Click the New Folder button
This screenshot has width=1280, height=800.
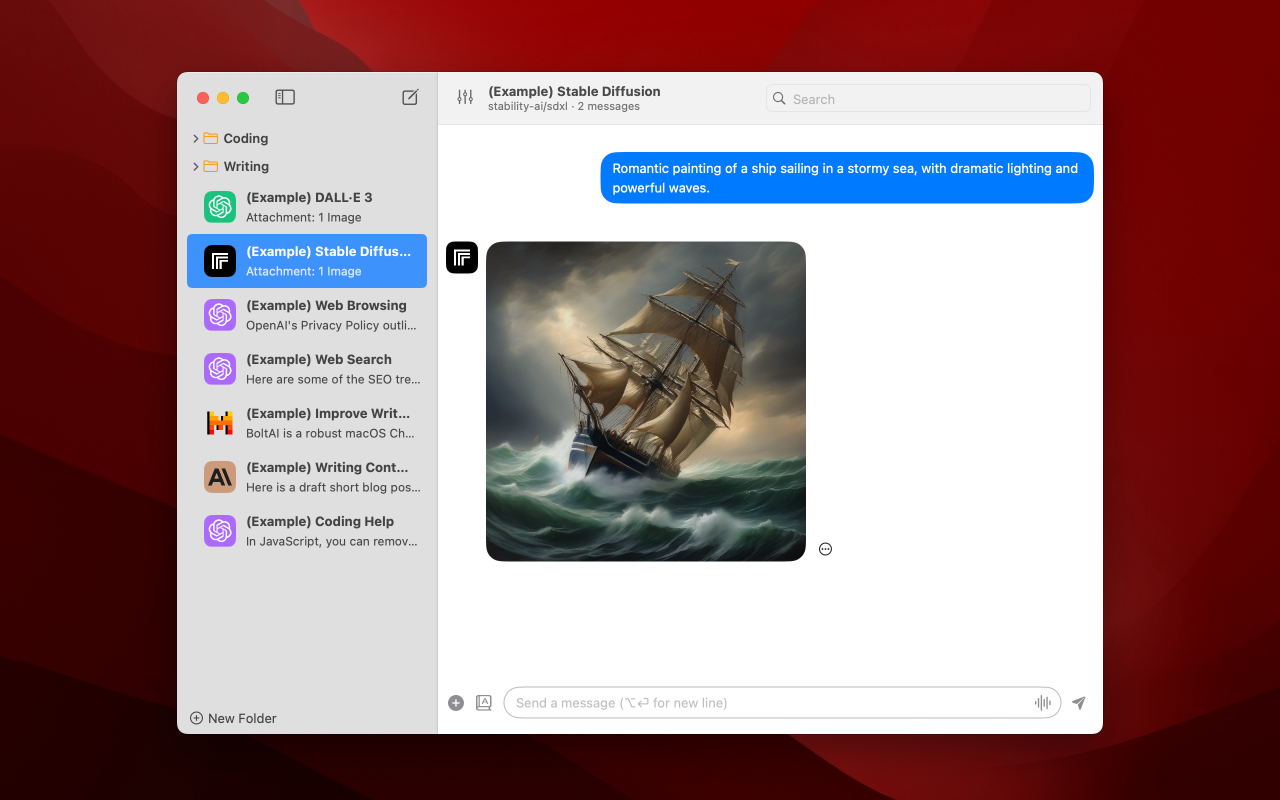click(x=233, y=718)
